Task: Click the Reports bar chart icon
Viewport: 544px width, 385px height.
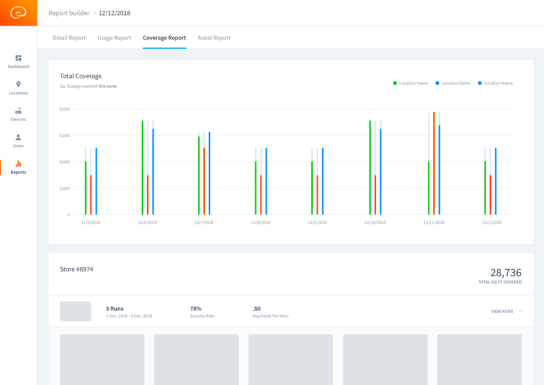Action: [x=18, y=163]
